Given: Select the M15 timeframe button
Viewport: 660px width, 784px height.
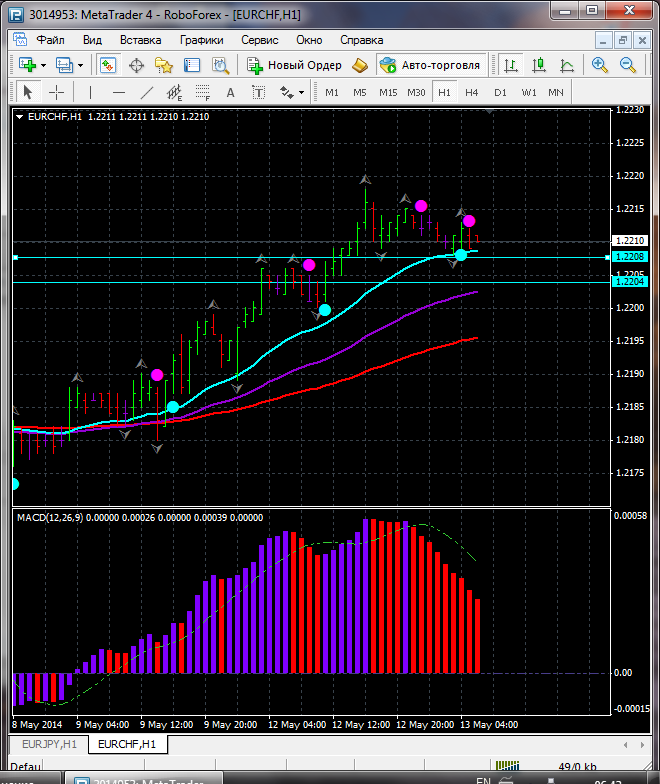Looking at the screenshot, I should (388, 92).
